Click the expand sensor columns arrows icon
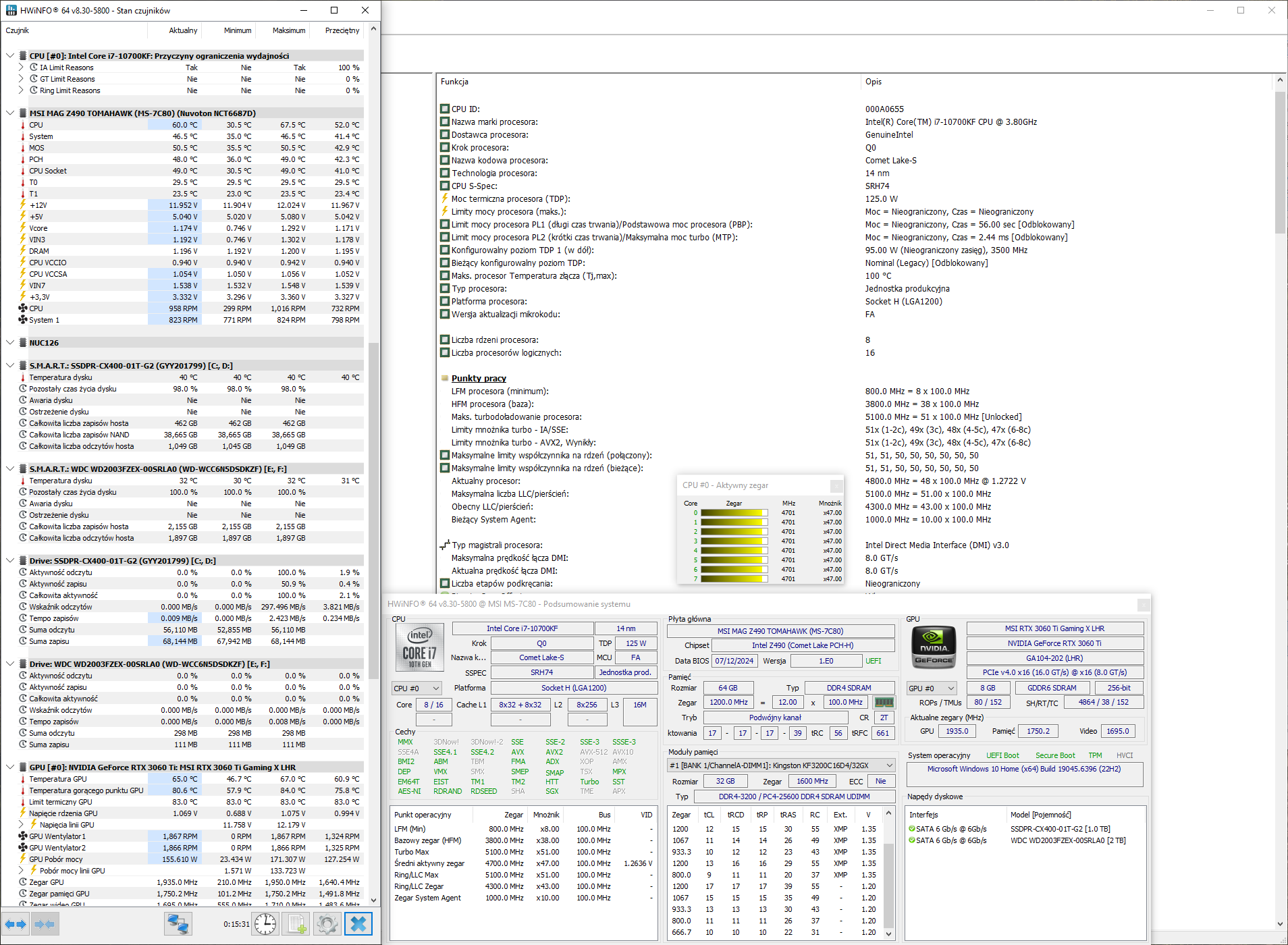 coord(16,924)
